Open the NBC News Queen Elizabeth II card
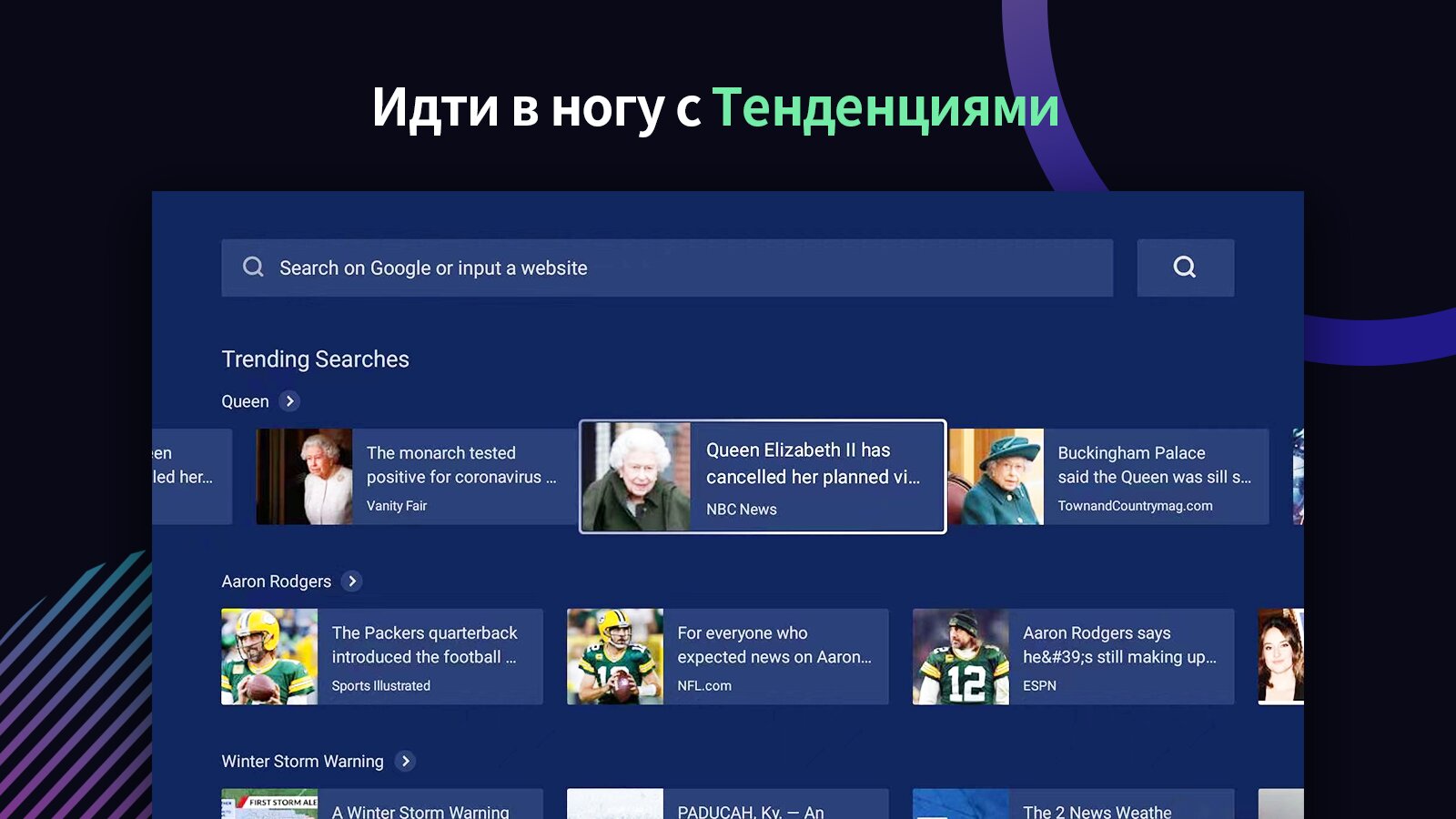This screenshot has width=1456, height=819. pyautogui.click(x=763, y=477)
